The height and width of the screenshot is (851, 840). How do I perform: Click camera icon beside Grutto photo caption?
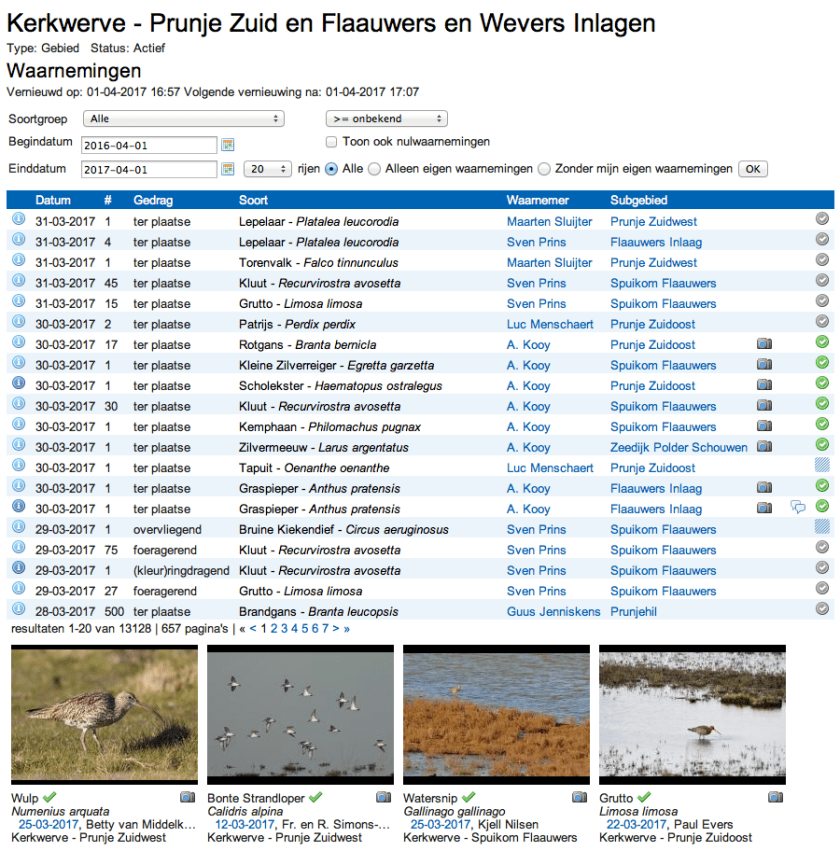(x=776, y=797)
